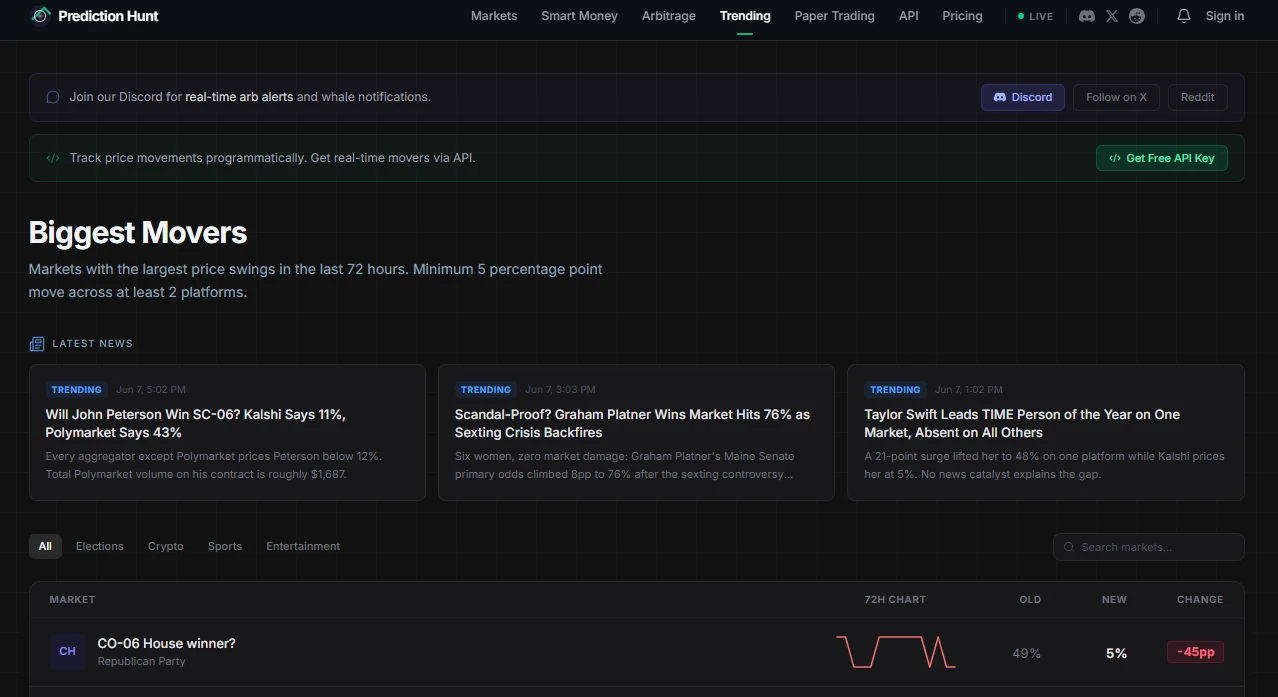Click the Get Free API Key button
Viewport: 1278px width, 697px height.
click(1161, 158)
